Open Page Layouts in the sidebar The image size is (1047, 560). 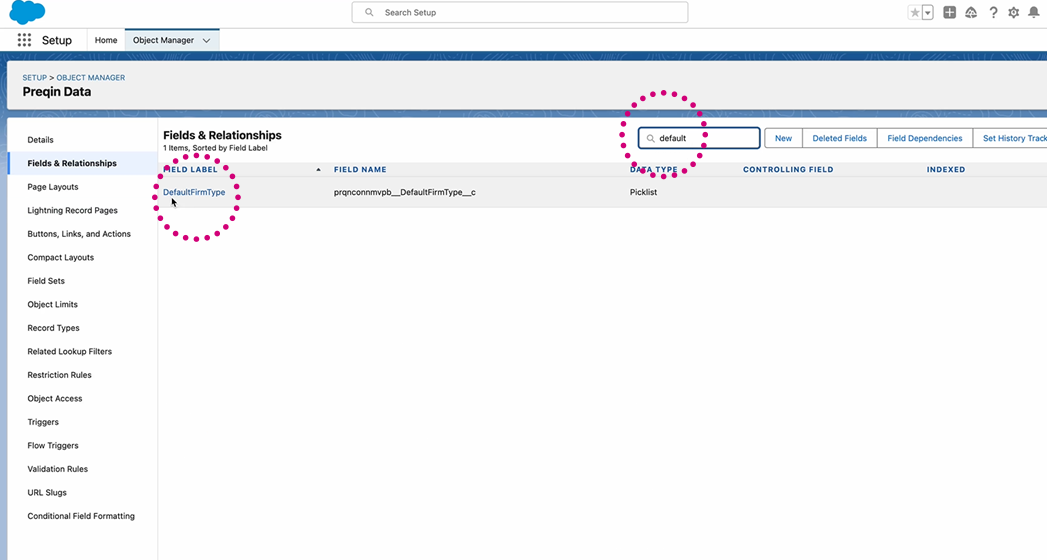click(53, 187)
